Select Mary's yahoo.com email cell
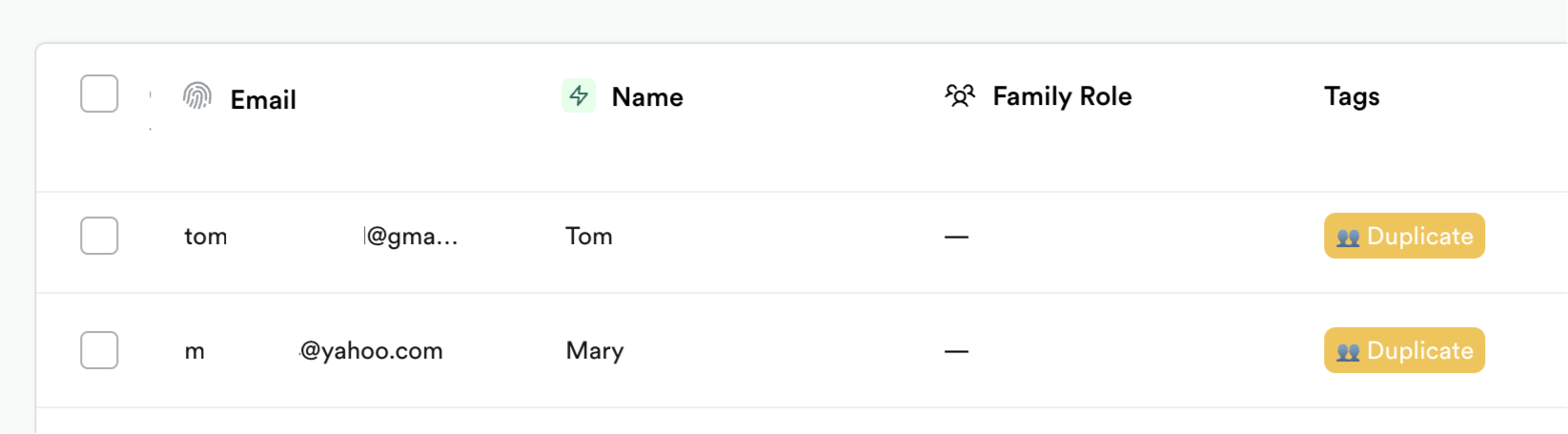1568x434 pixels. [314, 351]
